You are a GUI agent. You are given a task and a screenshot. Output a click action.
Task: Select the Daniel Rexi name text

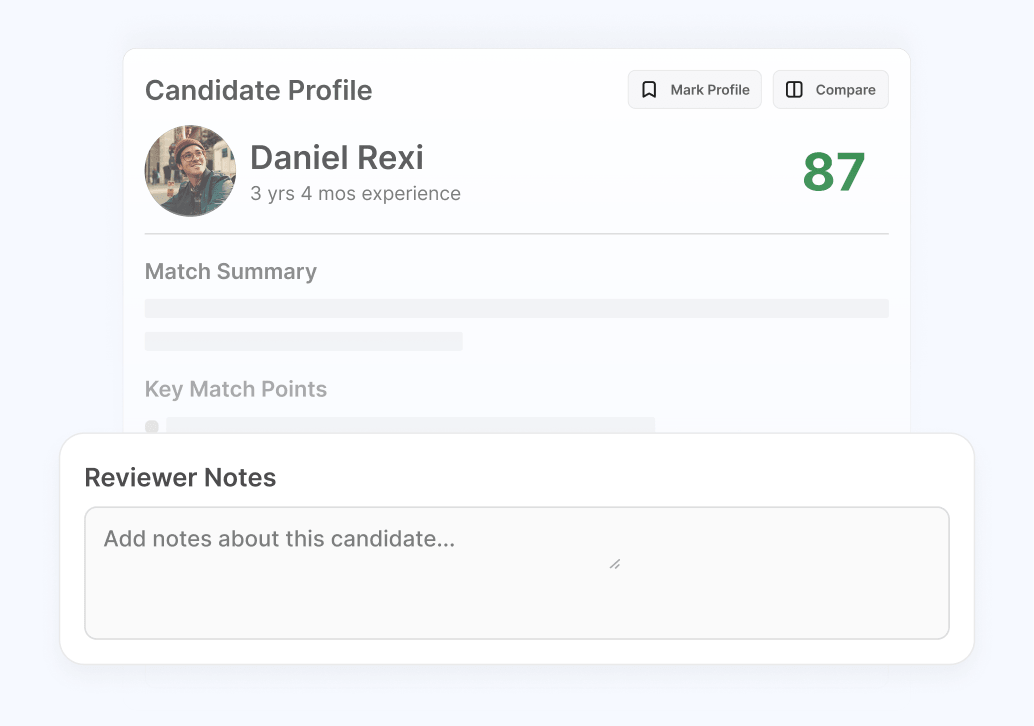click(x=337, y=158)
